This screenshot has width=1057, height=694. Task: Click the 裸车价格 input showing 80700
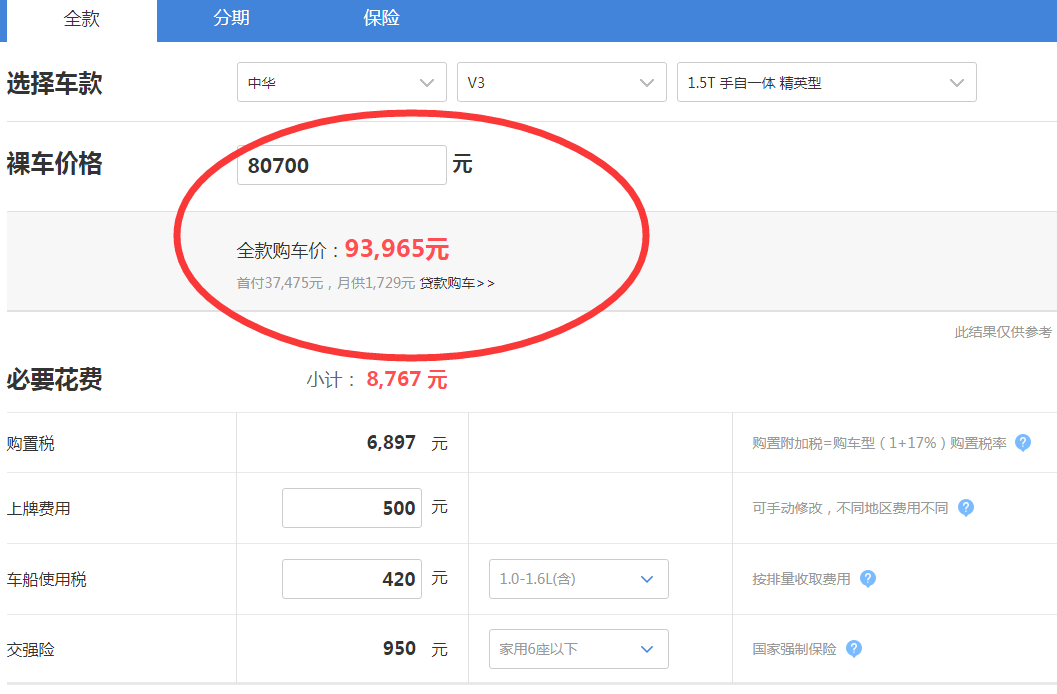[342, 165]
